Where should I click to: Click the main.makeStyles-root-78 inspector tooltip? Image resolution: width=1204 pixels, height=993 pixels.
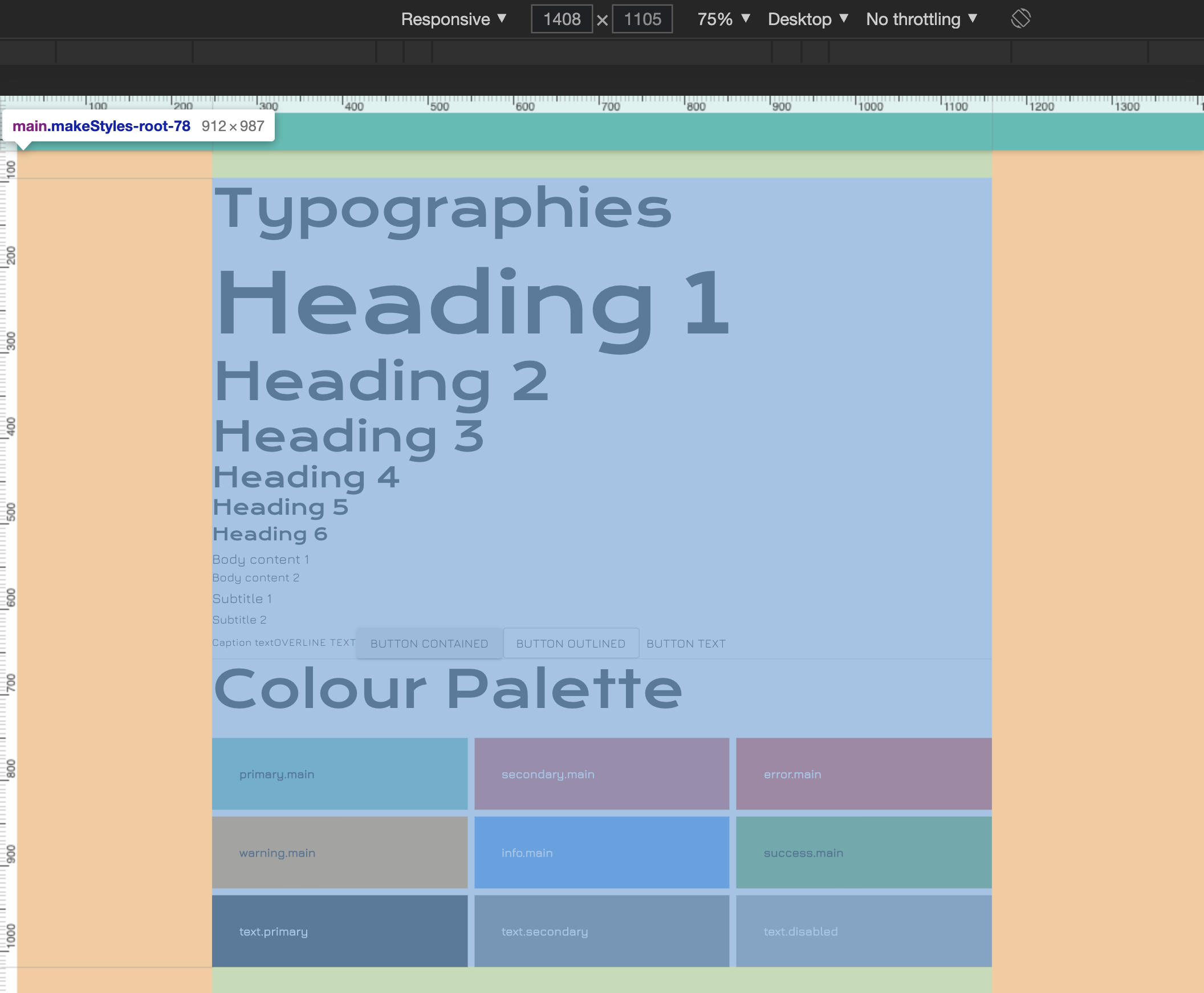tap(139, 126)
